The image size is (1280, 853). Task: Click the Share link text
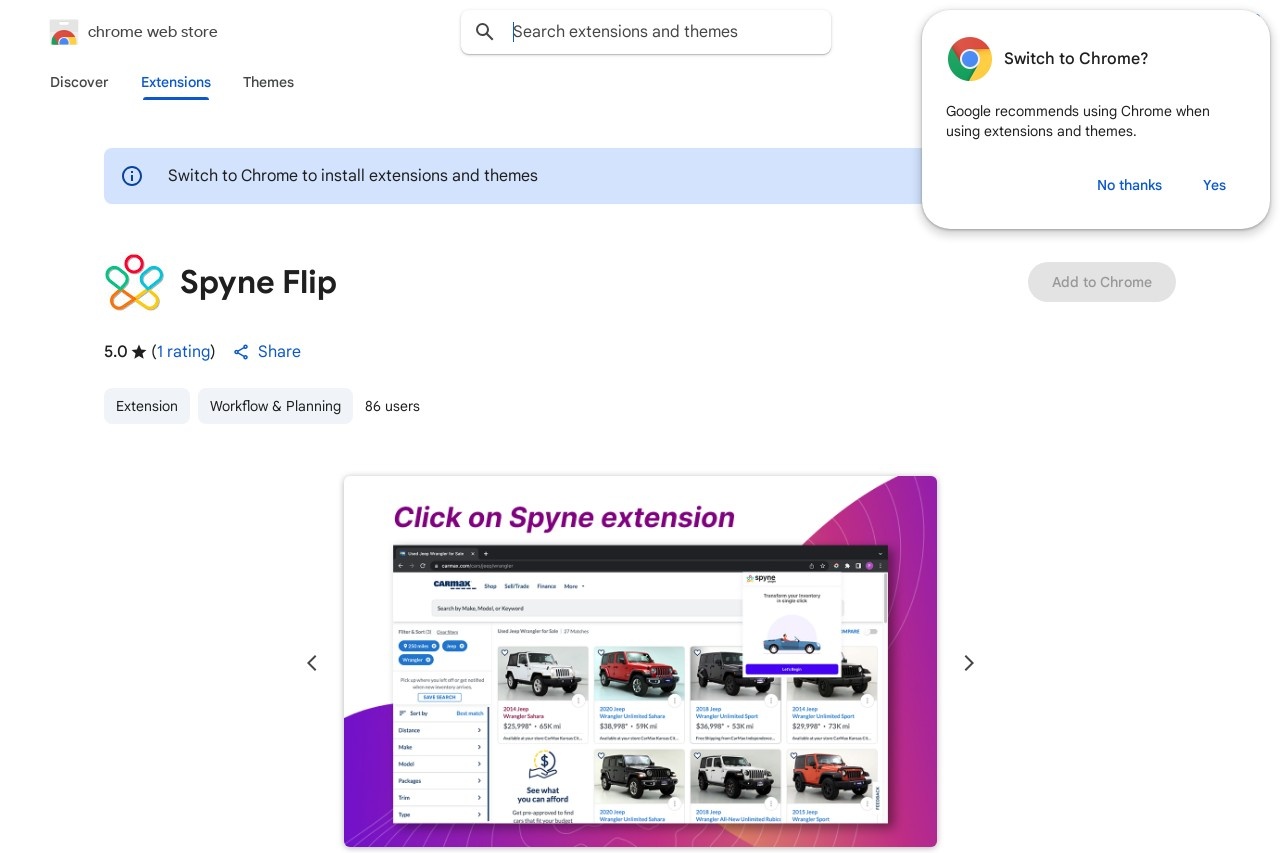coord(279,352)
